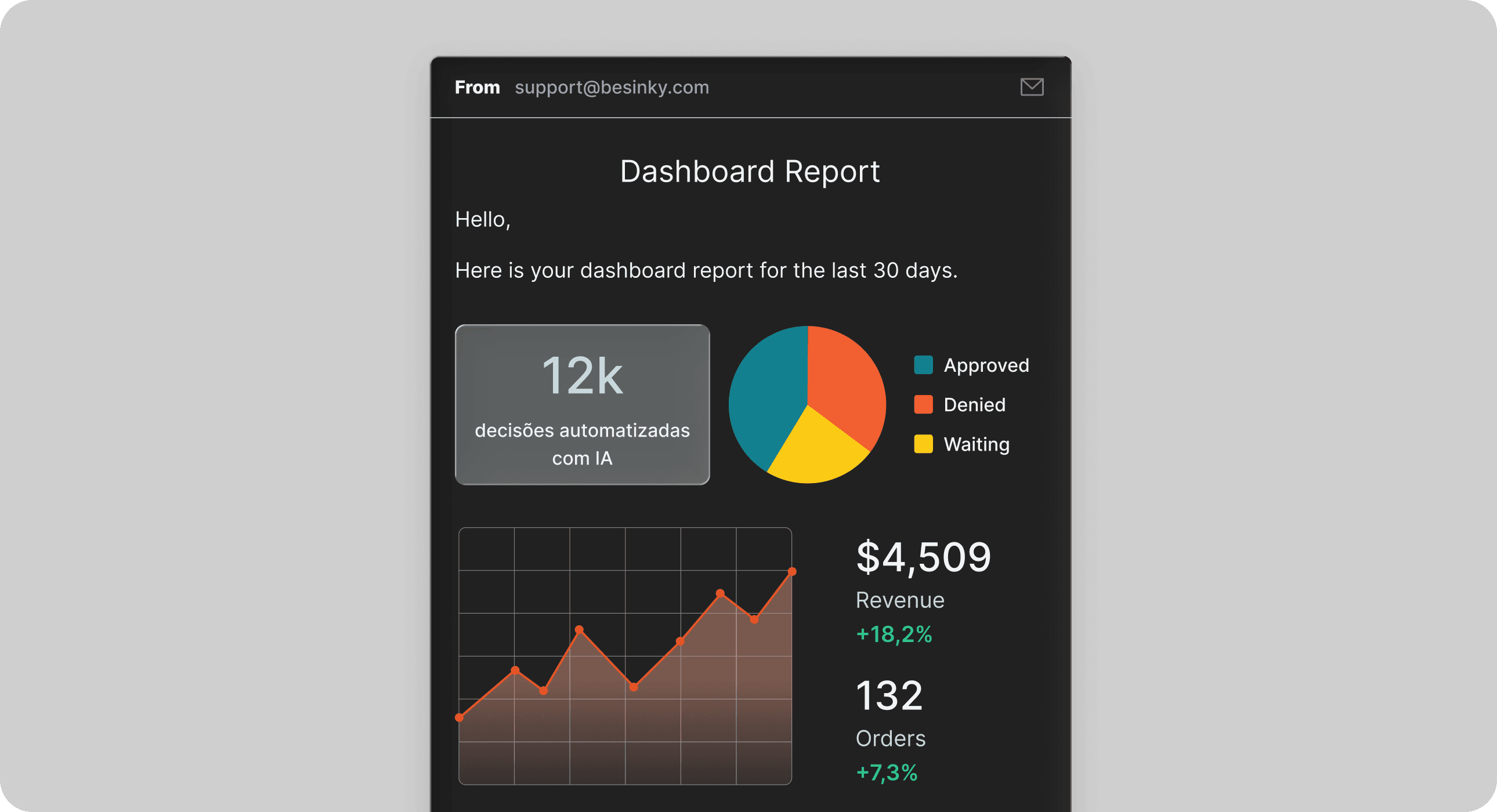Image resolution: width=1497 pixels, height=812 pixels.
Task: Click the orange Denied legend swatch
Action: point(923,404)
